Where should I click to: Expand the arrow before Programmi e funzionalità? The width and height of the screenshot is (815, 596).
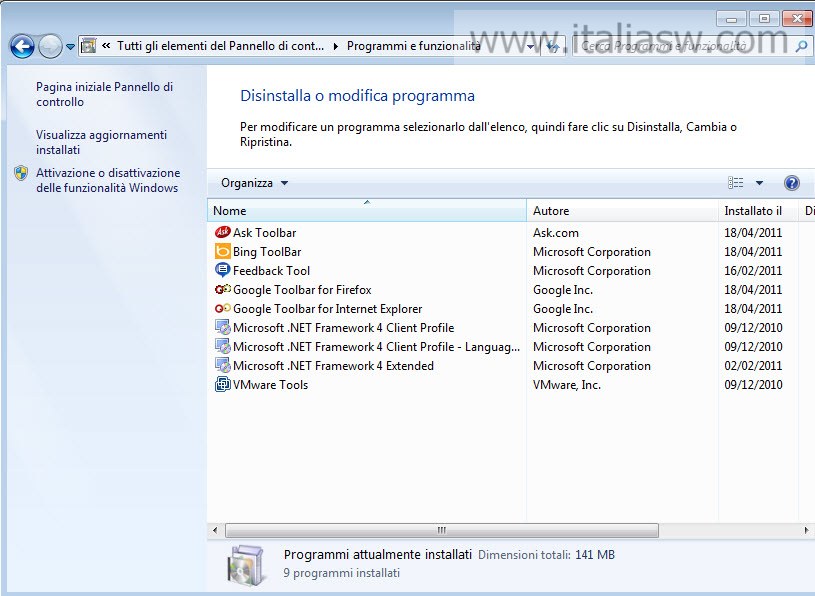336,46
